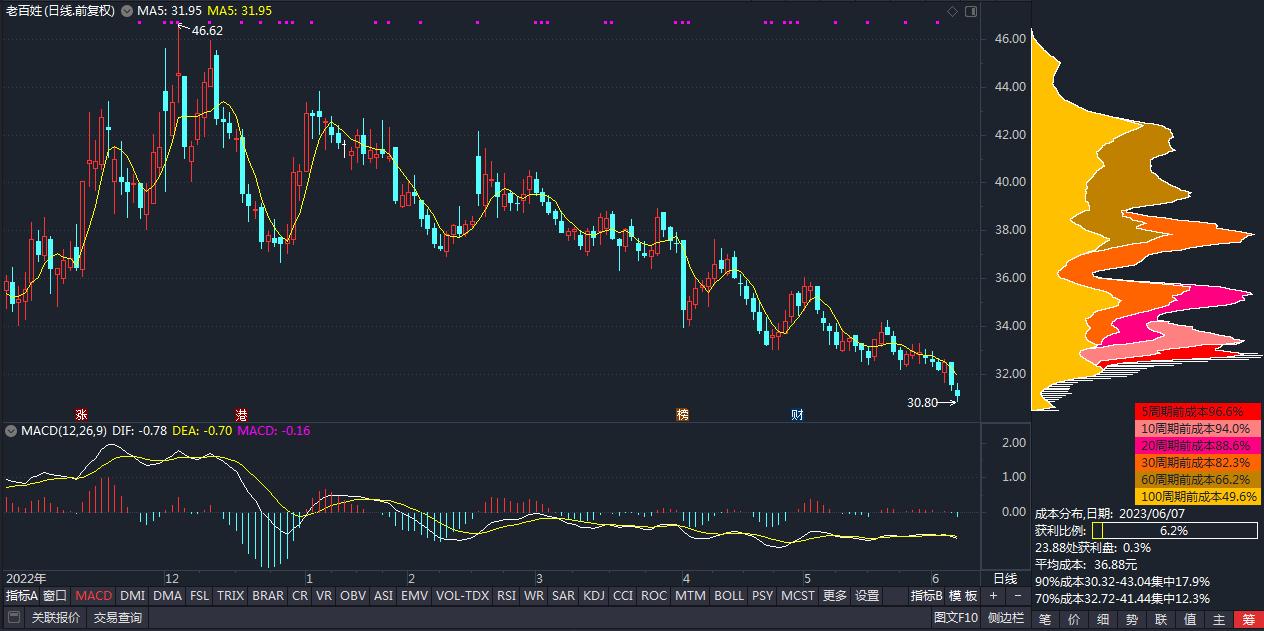The image size is (1264, 631).
Task: Click the gray circle icon next to MA5 label
Action: click(x=127, y=12)
